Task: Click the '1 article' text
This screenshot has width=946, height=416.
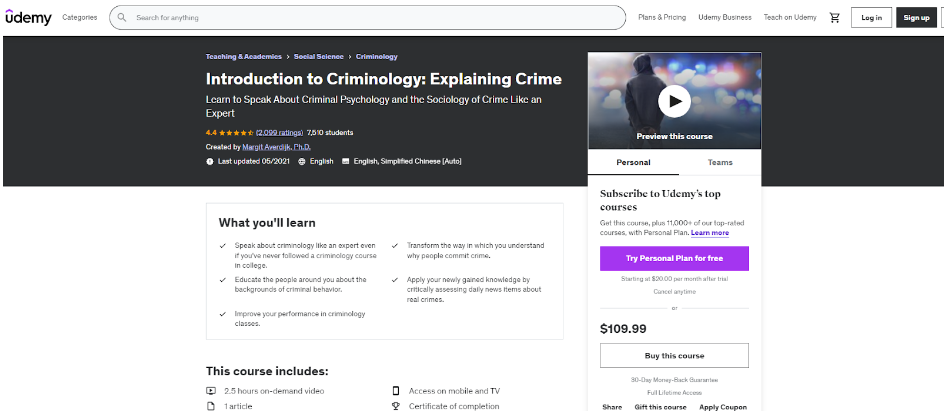Action: [238, 406]
